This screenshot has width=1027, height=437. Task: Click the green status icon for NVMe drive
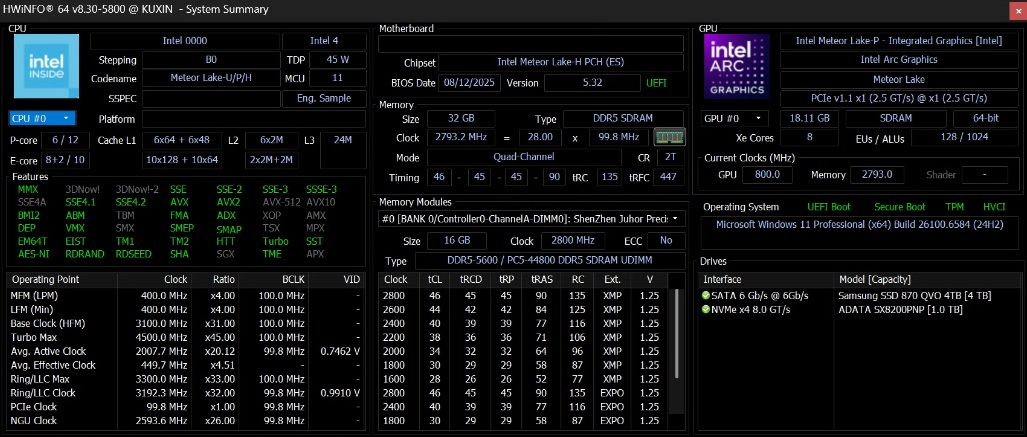pyautogui.click(x=705, y=309)
